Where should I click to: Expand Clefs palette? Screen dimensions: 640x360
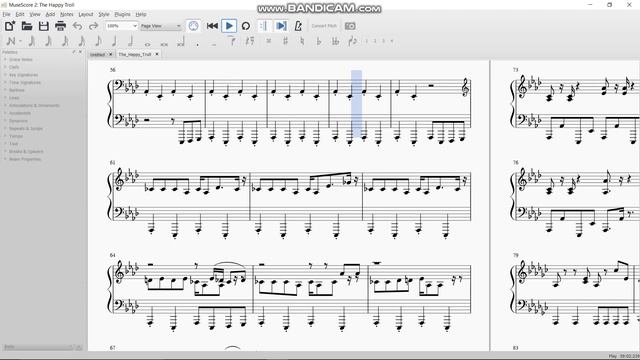click(14, 67)
